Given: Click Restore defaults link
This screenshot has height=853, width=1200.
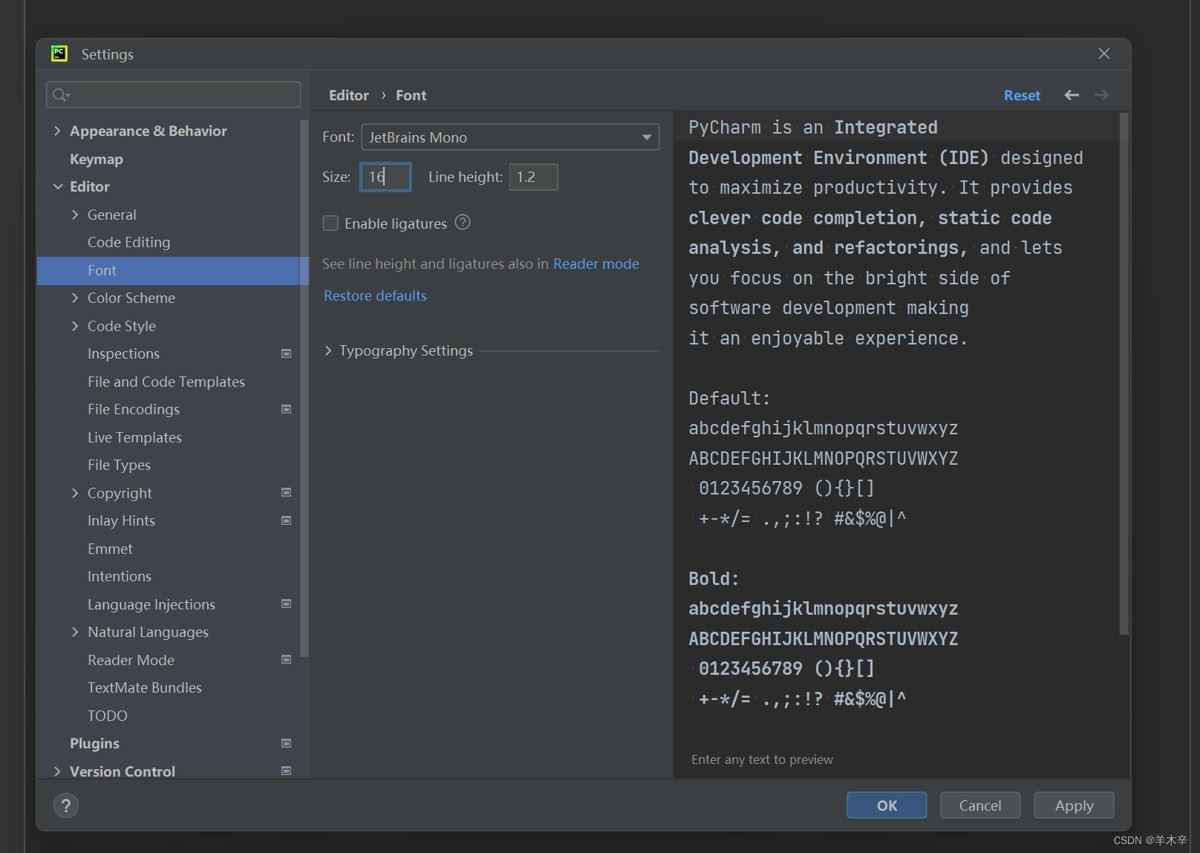Looking at the screenshot, I should pyautogui.click(x=375, y=296).
